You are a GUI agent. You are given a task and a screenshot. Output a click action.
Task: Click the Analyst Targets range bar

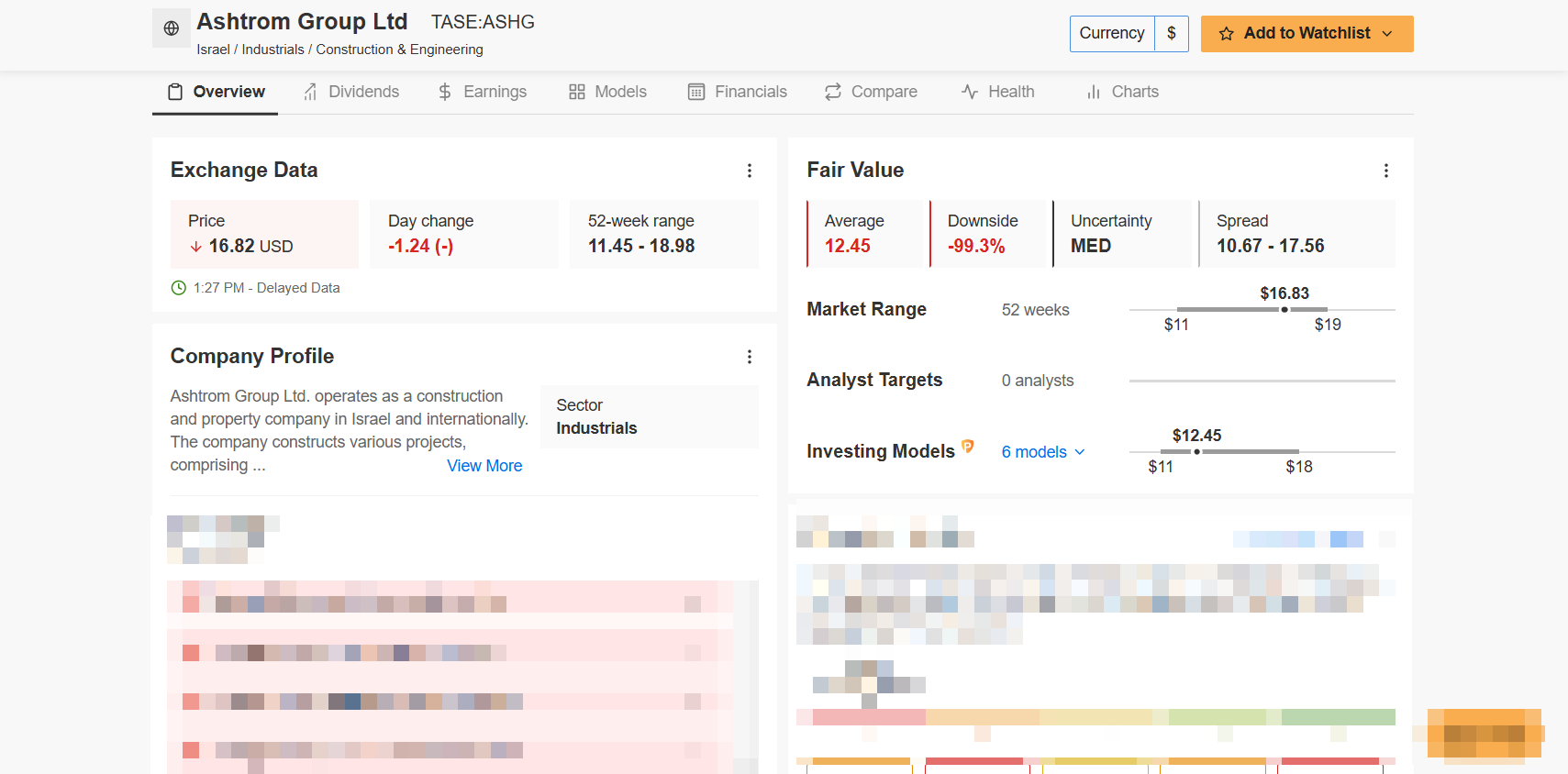[1262, 381]
